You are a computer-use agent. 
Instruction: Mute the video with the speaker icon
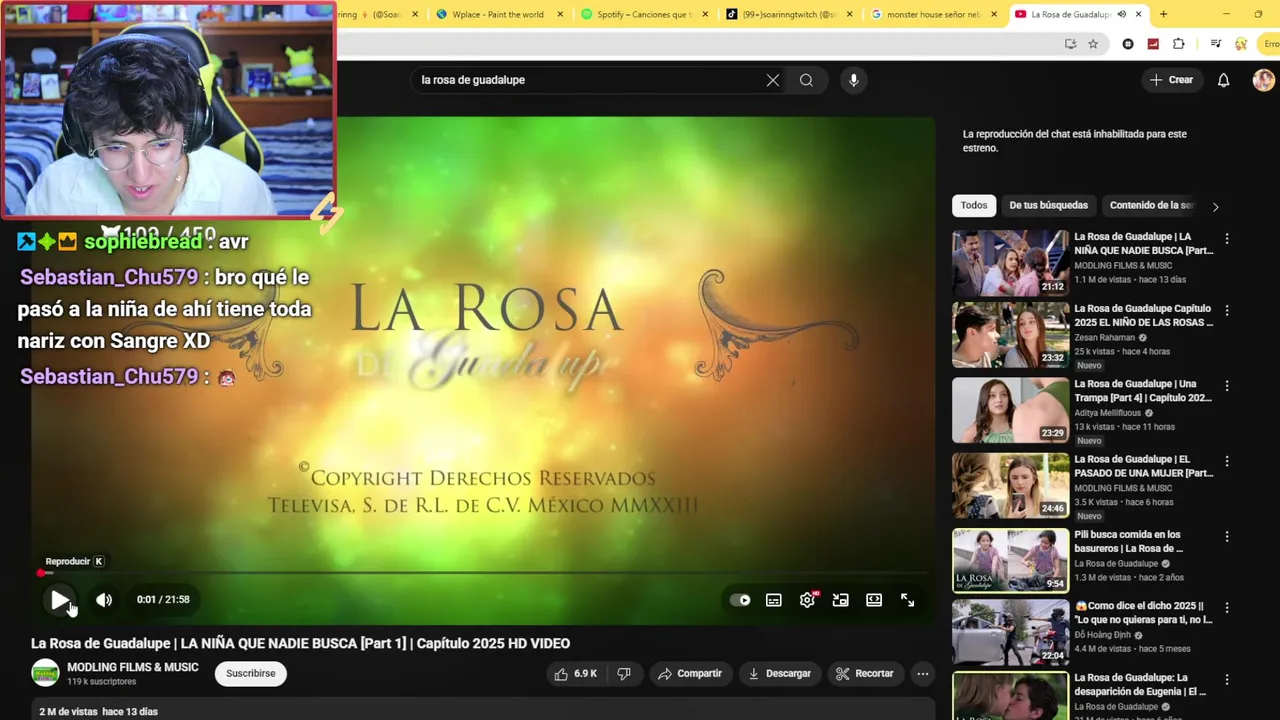(104, 600)
